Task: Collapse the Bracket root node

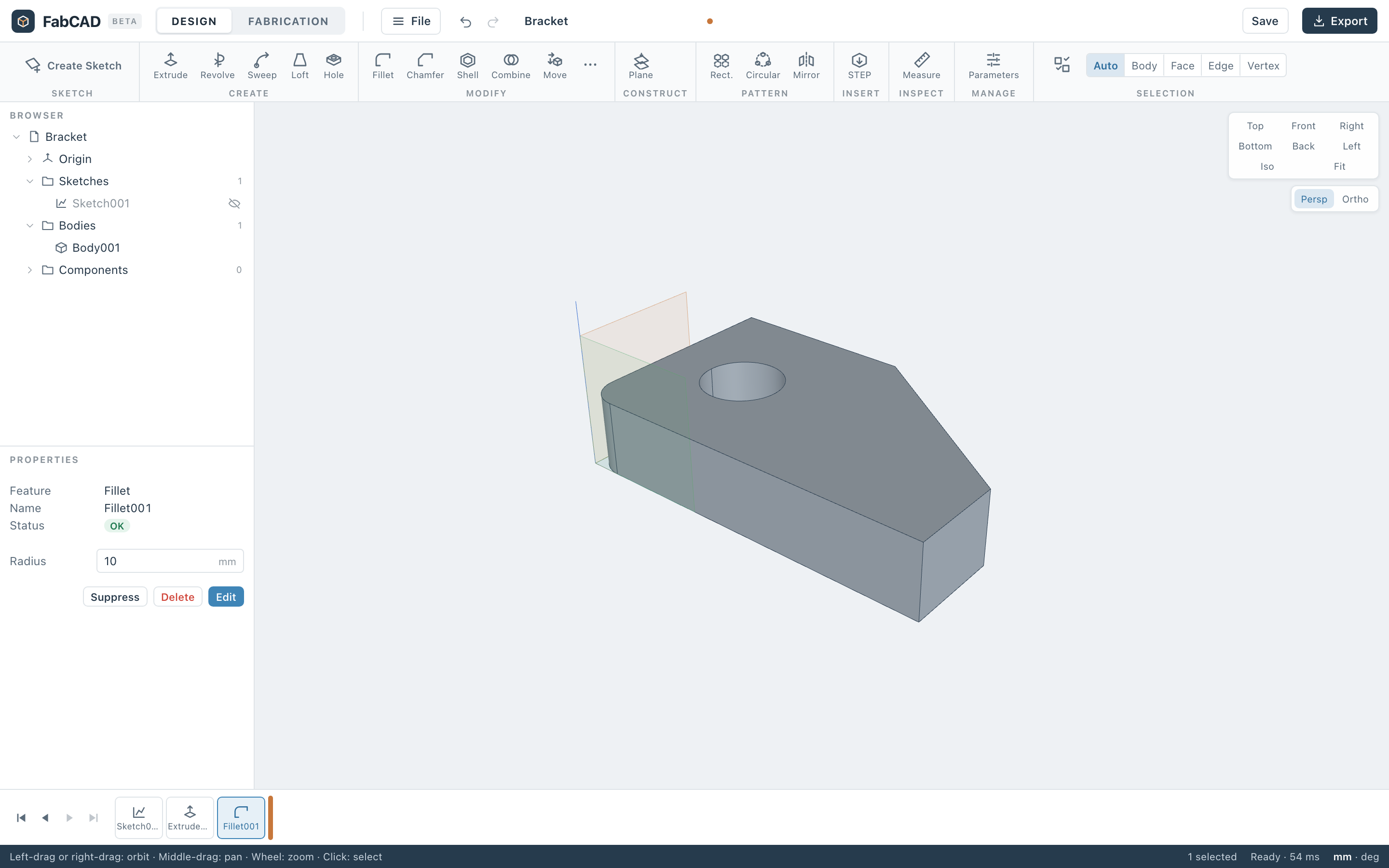Action: tap(17, 136)
